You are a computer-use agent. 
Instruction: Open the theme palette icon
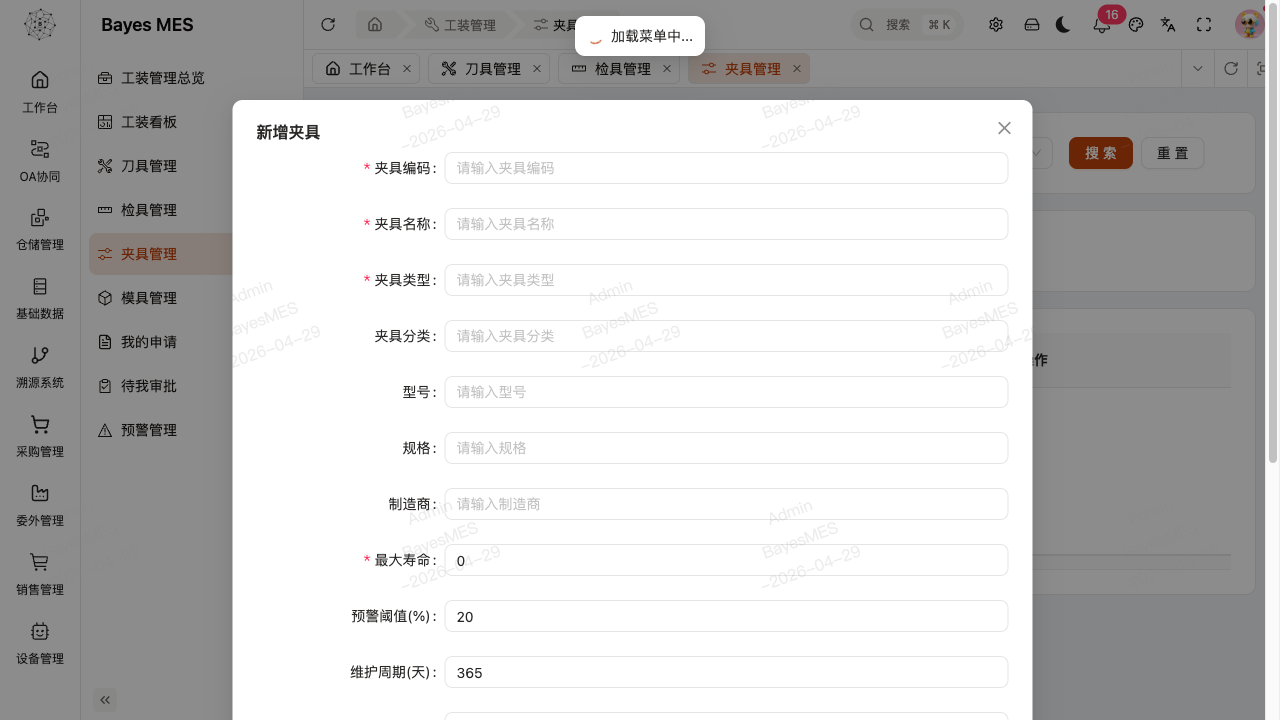[1136, 25]
